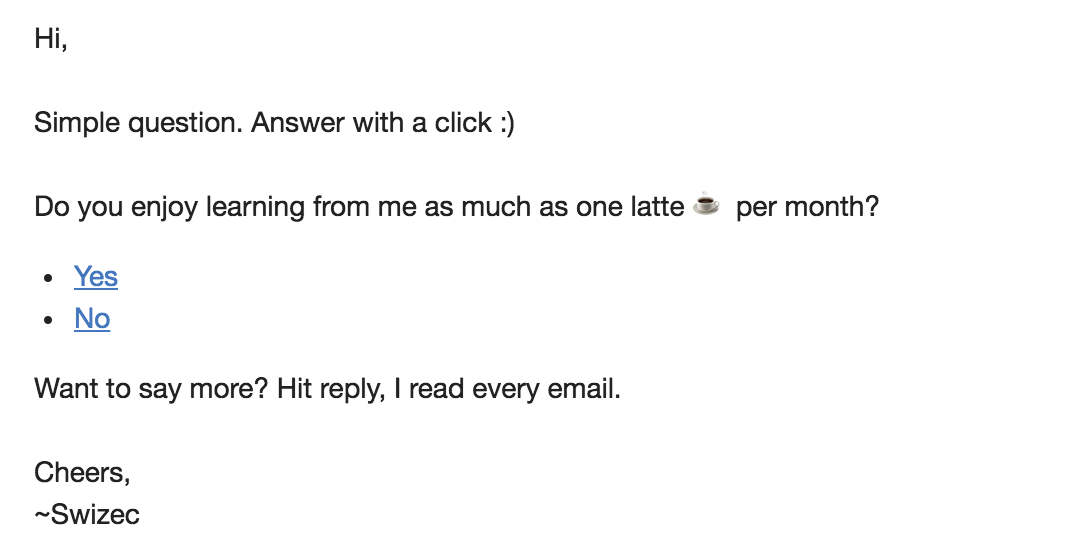Click the words "Hit reply,"
The width and height of the screenshot is (1082, 554).
331,389
